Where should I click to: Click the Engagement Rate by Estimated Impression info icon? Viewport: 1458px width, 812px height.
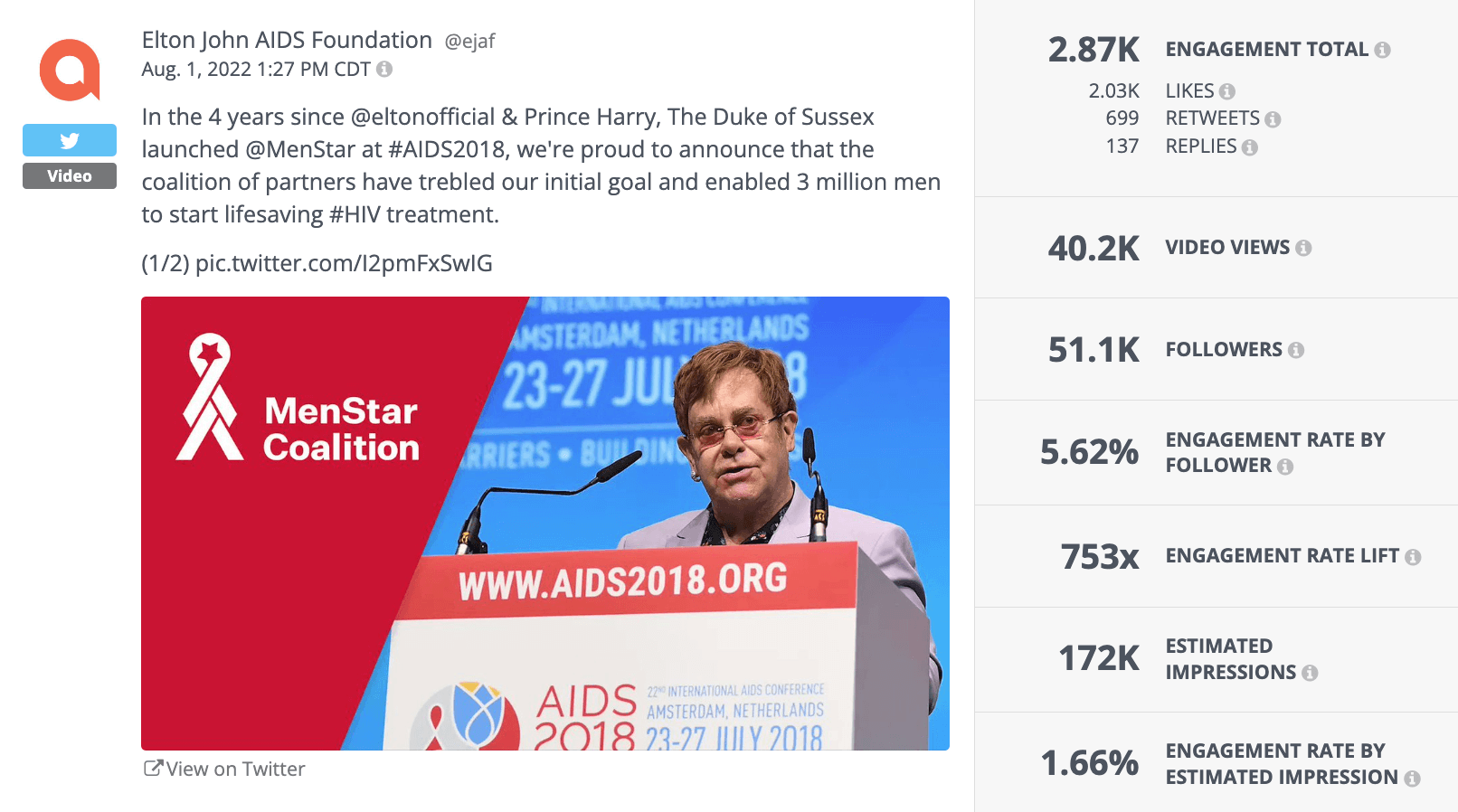1412,778
